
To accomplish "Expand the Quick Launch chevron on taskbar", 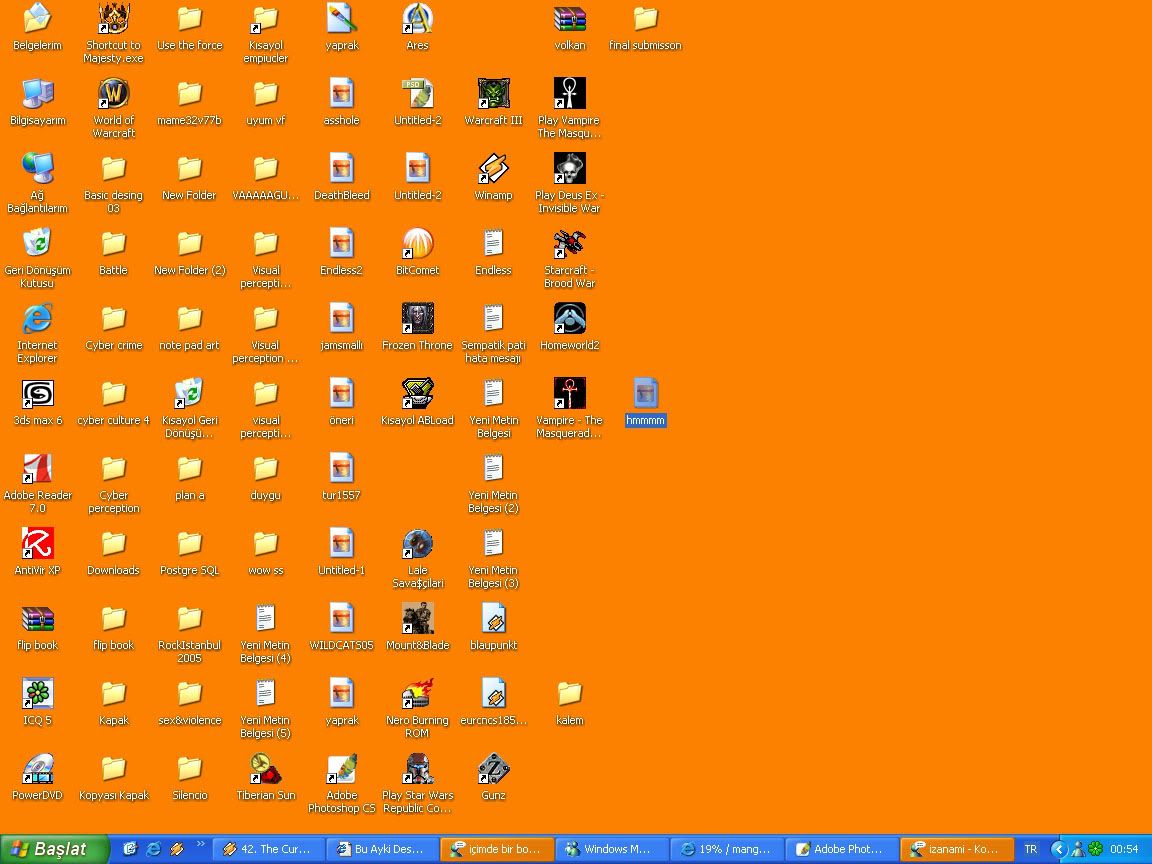I will click(x=200, y=844).
